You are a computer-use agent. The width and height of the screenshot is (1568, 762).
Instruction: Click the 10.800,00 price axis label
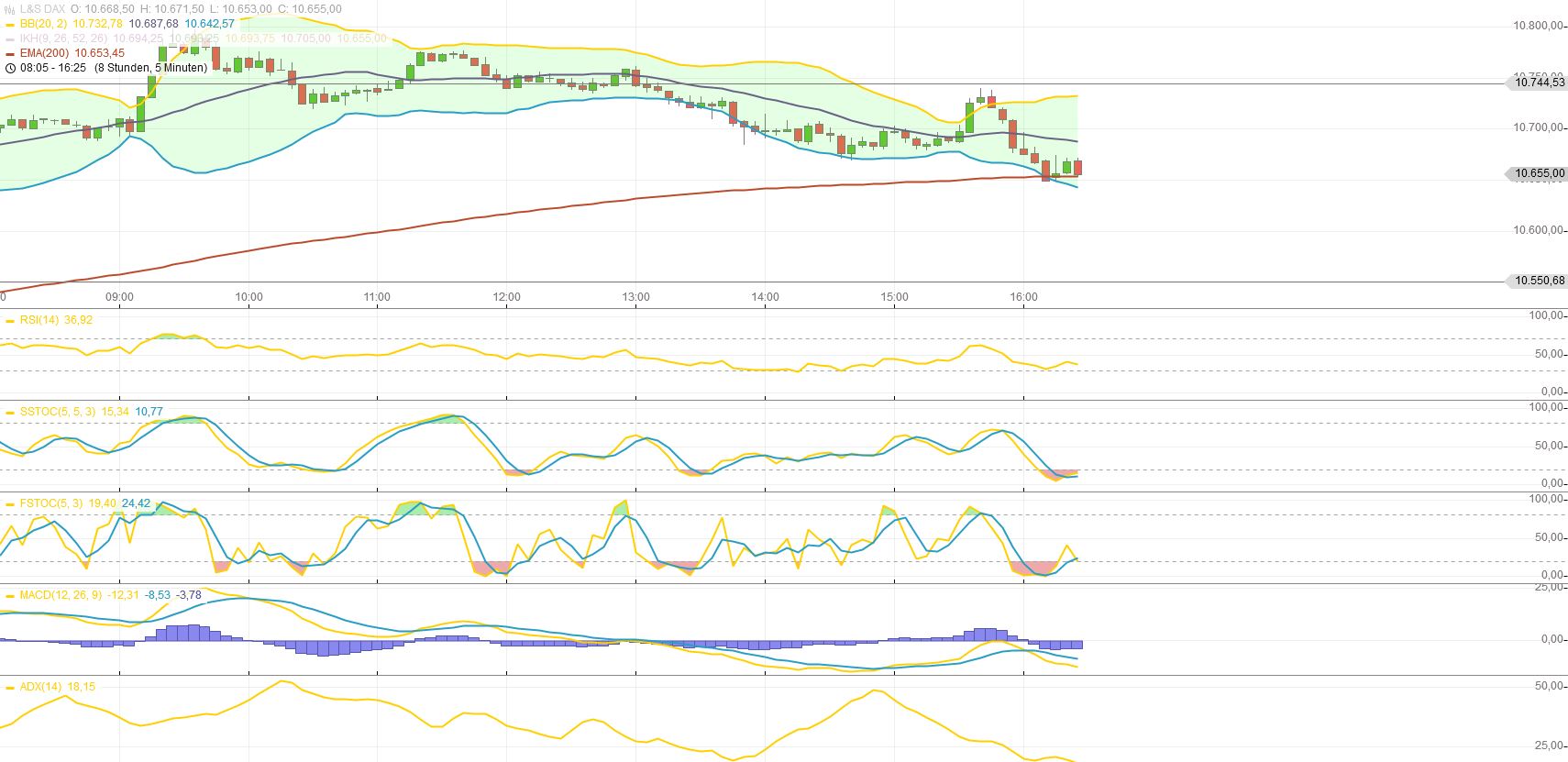click(1539, 26)
